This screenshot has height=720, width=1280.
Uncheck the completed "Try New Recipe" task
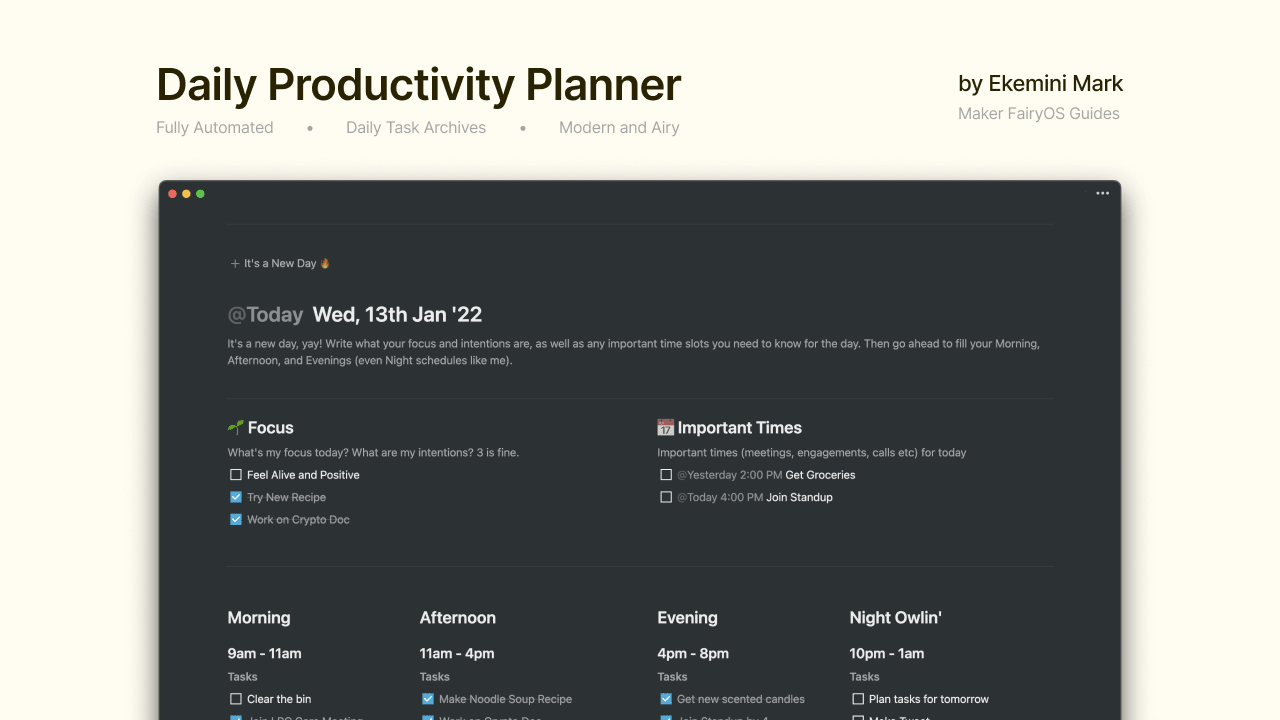[x=235, y=497]
